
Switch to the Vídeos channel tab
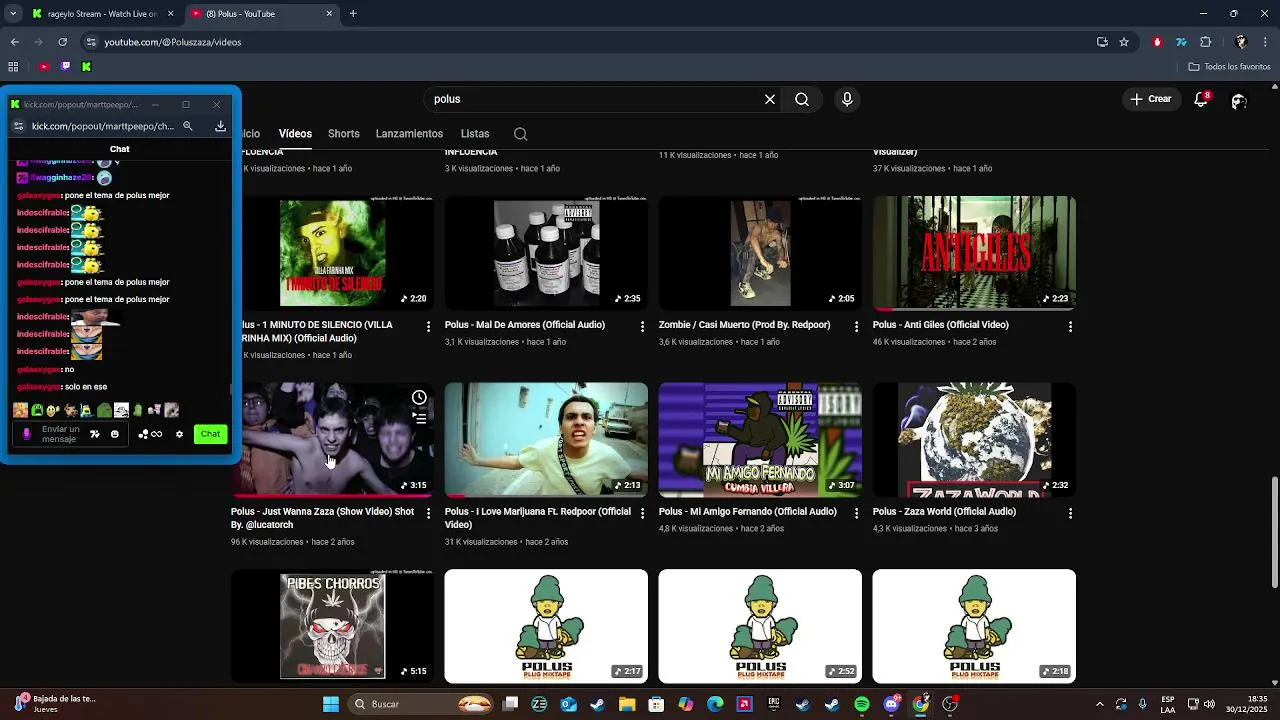click(295, 134)
